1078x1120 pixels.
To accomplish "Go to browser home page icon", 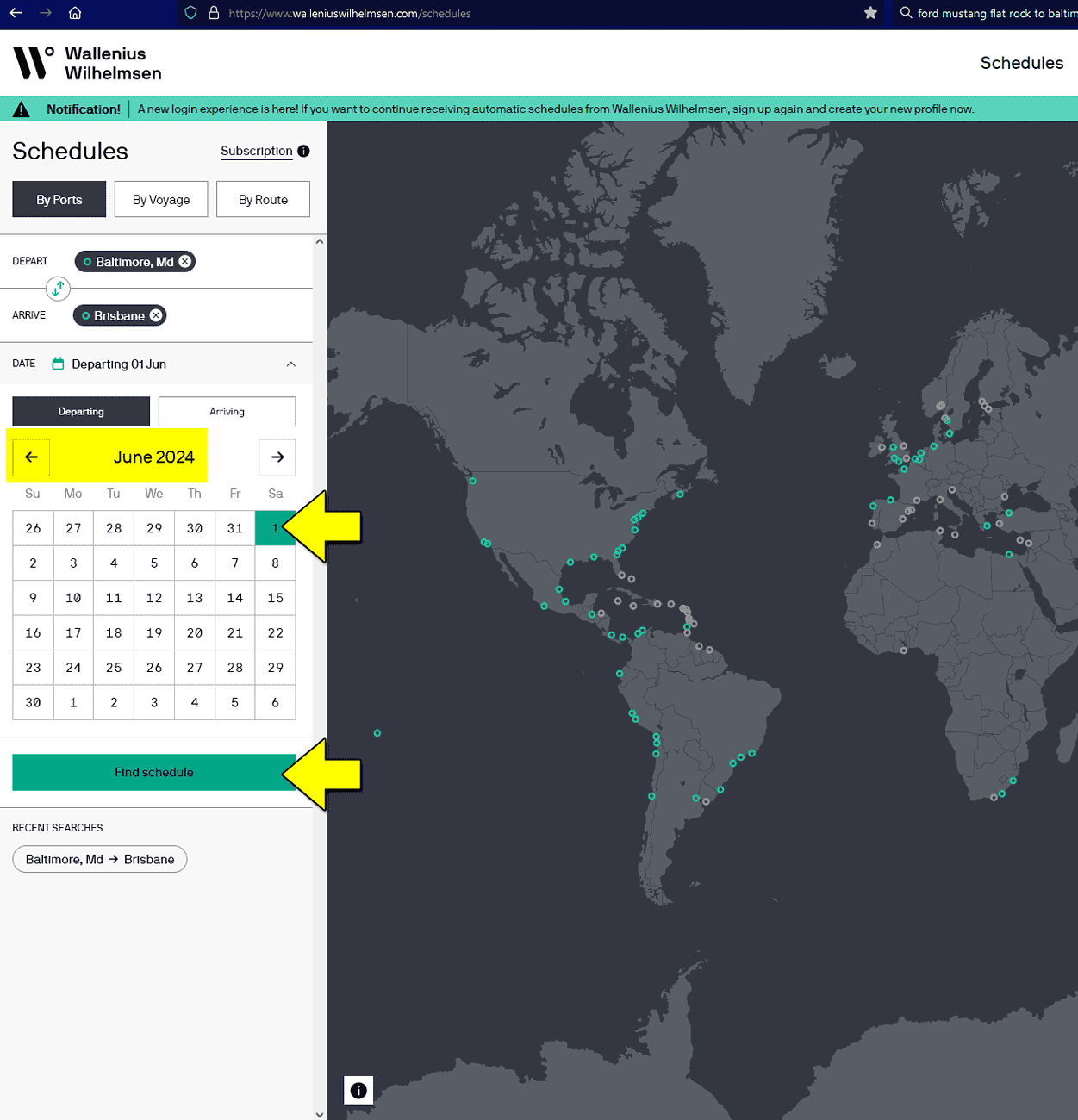I will [x=75, y=13].
